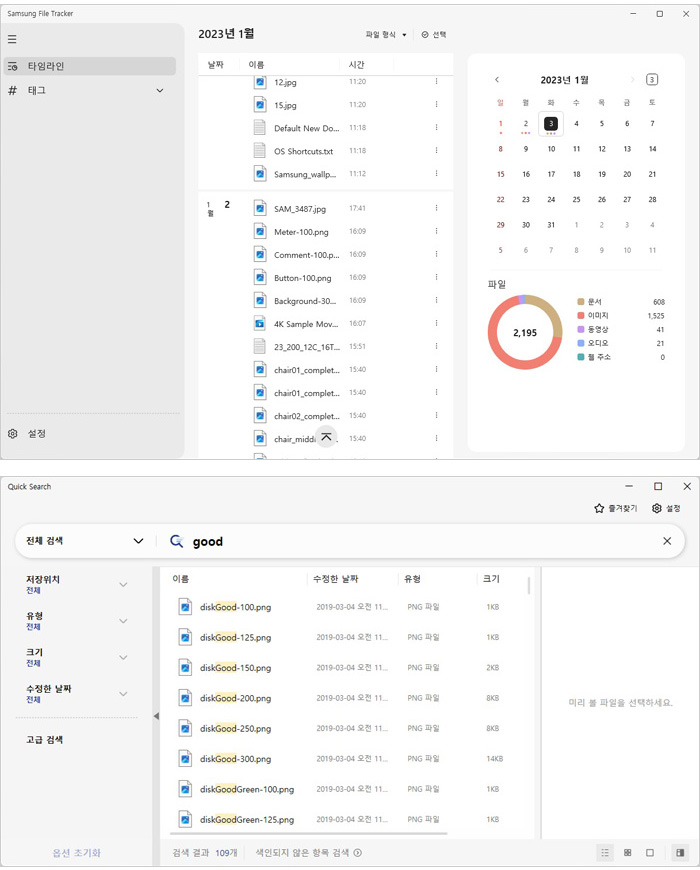This screenshot has height=870, width=700.
Task: Click the 이미지 color swatch in legend
Action: (x=581, y=315)
